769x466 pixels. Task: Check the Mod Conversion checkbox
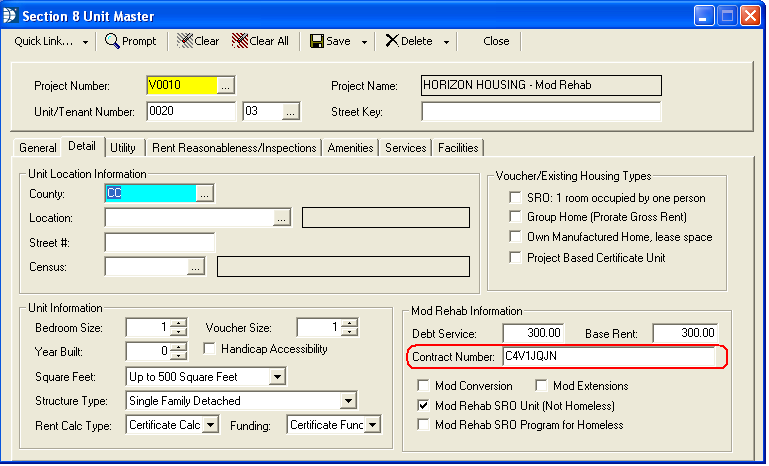pyautogui.click(x=423, y=386)
